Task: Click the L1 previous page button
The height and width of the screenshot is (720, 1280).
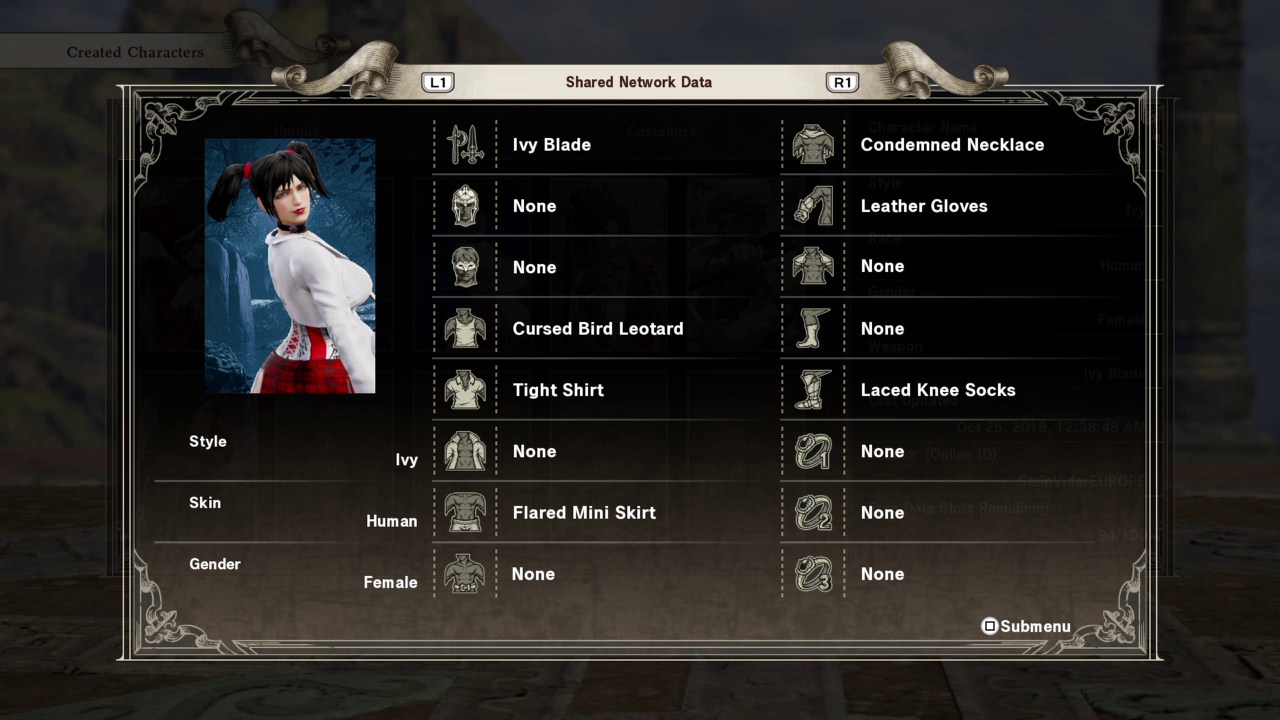Action: click(x=438, y=82)
